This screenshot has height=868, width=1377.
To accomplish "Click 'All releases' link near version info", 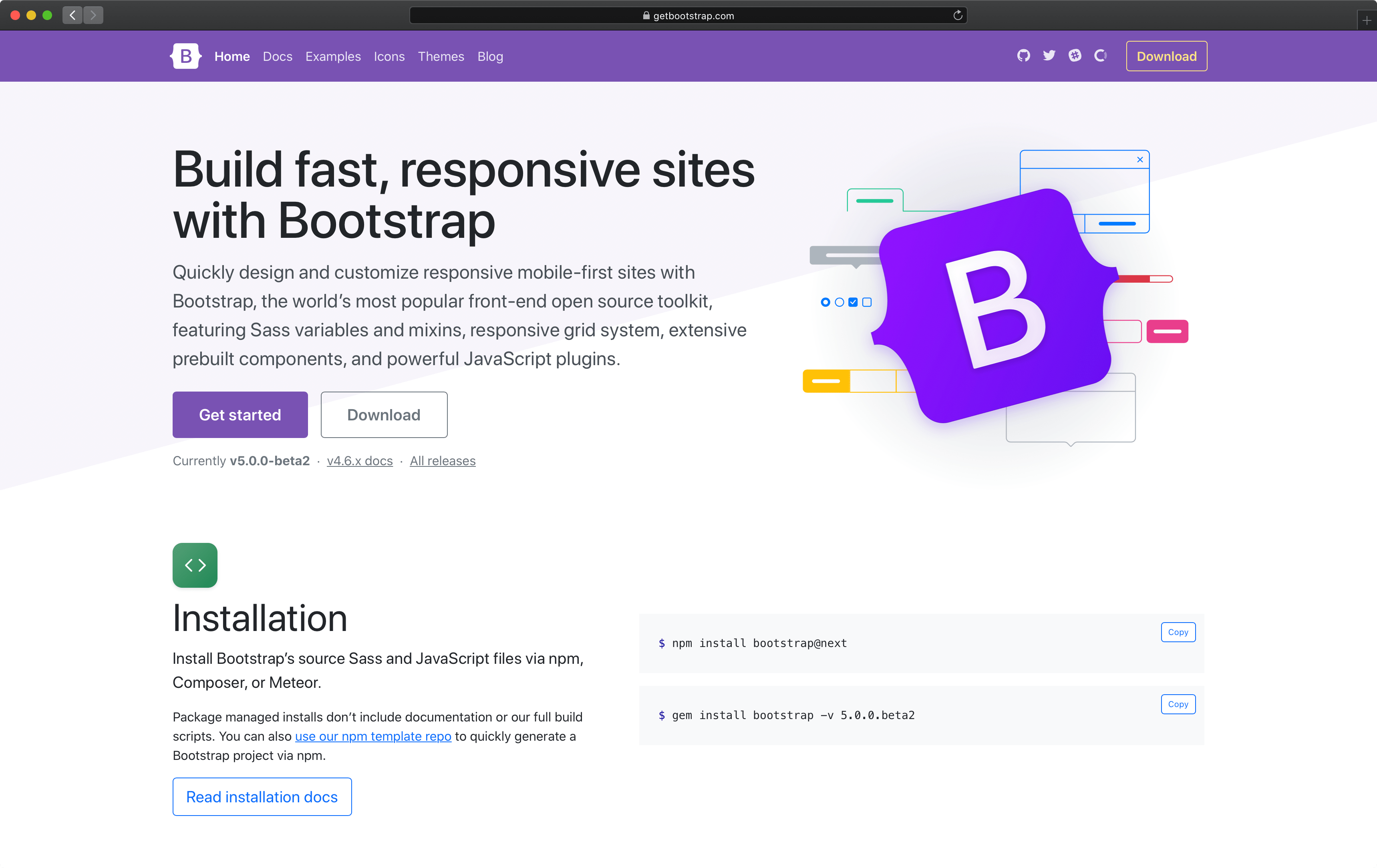I will [x=443, y=461].
